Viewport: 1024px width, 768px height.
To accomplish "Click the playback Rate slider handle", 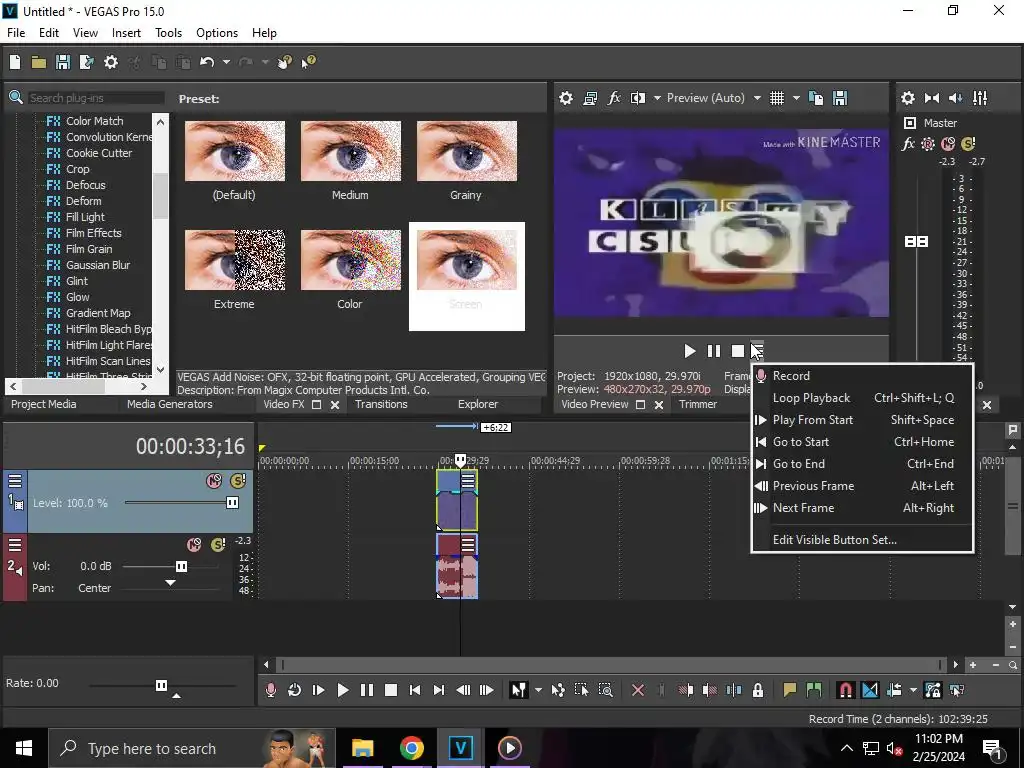I will point(161,685).
